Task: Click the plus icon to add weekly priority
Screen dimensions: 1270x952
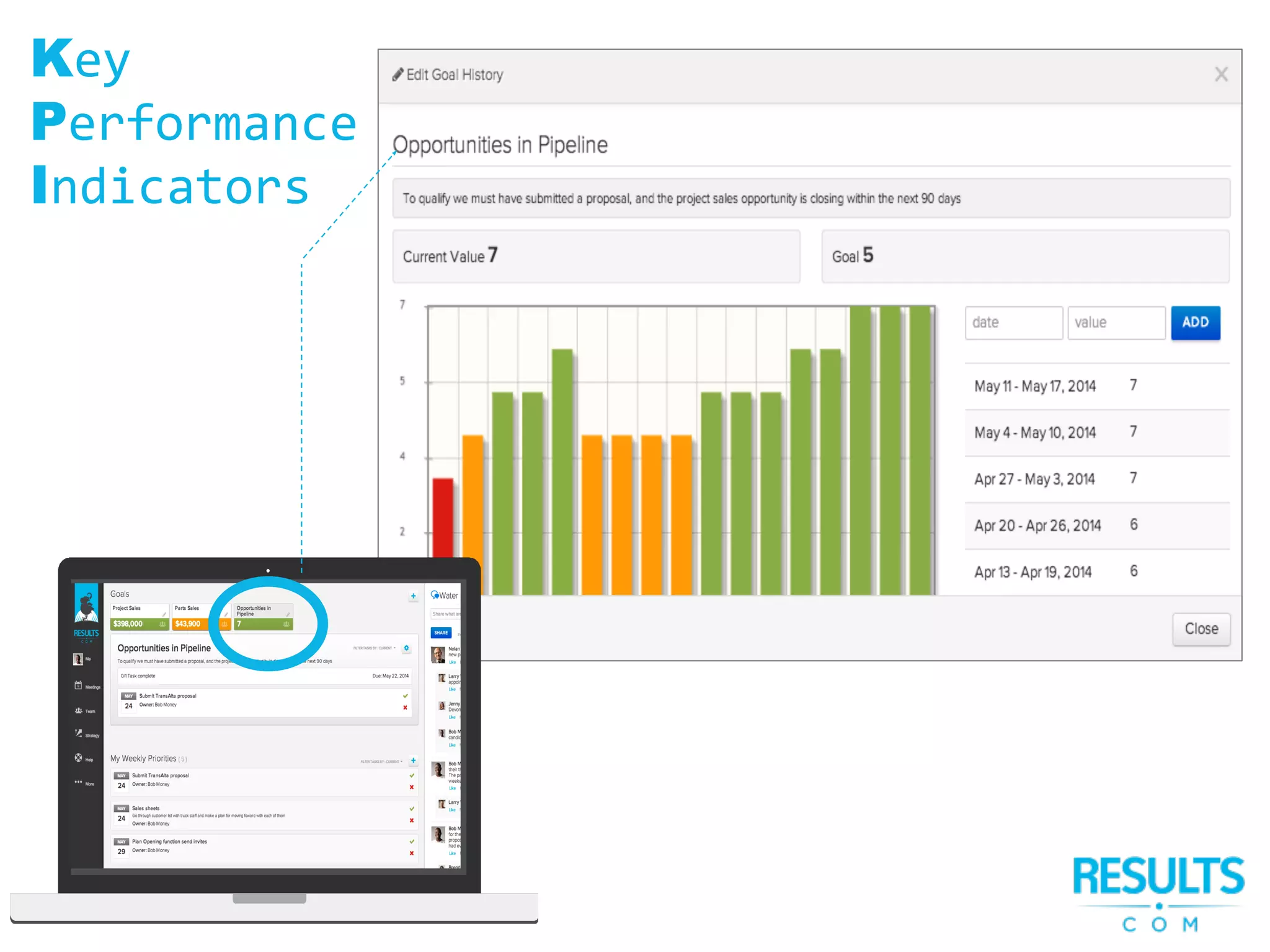Action: (x=413, y=760)
